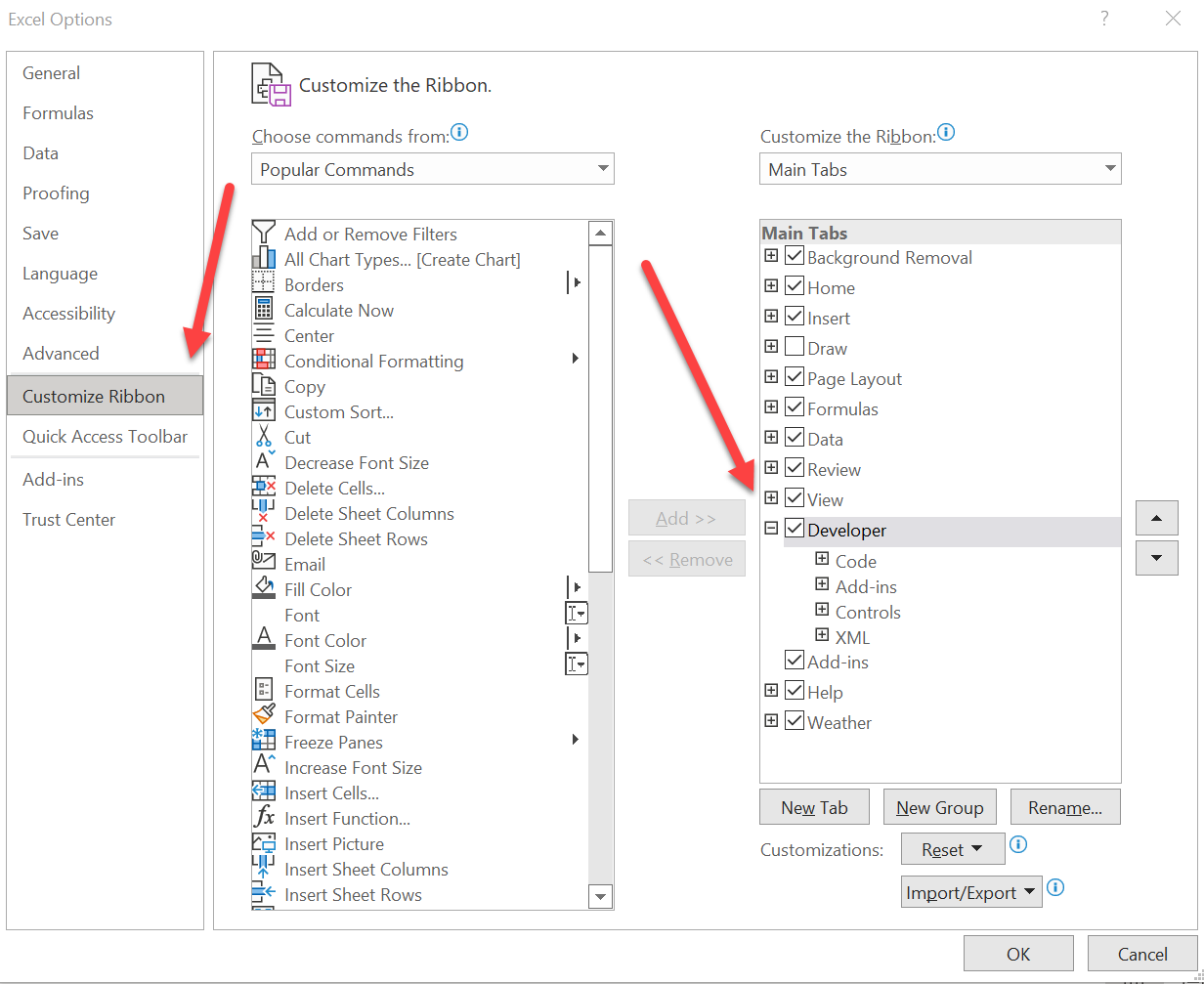The image size is (1204, 984).
Task: Open the Trust Center section
Action: click(x=68, y=519)
